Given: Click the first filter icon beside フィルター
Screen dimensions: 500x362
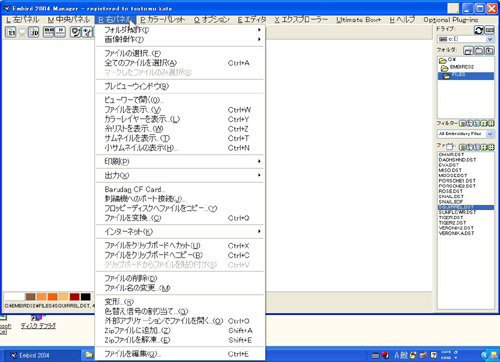Looking at the screenshot, I should coord(462,124).
